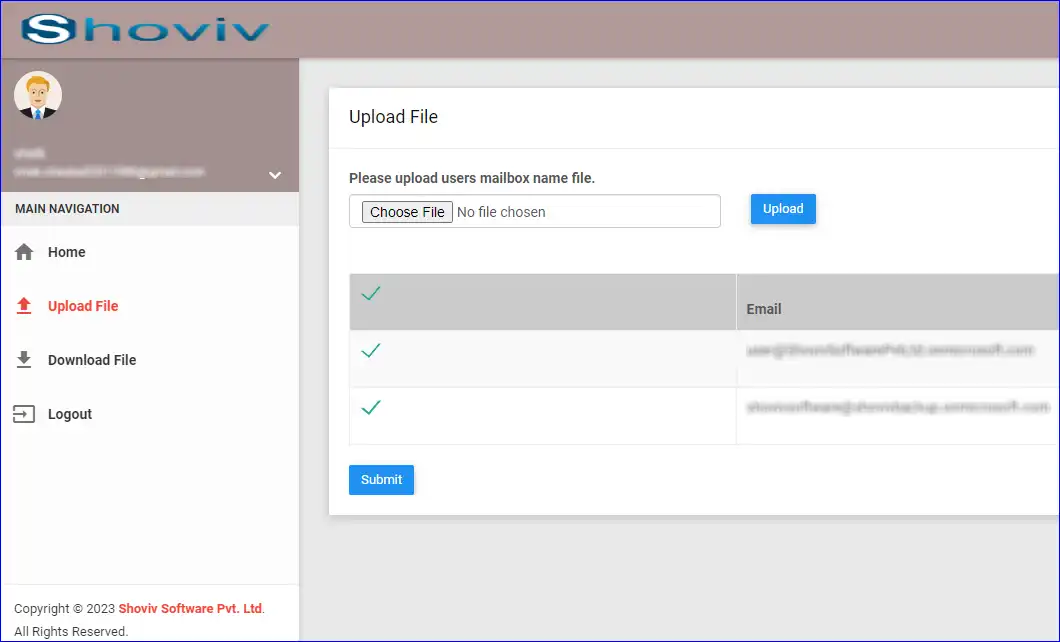Toggle the green checkmark on the first email row
Image resolution: width=1060 pixels, height=642 pixels.
pyautogui.click(x=371, y=351)
